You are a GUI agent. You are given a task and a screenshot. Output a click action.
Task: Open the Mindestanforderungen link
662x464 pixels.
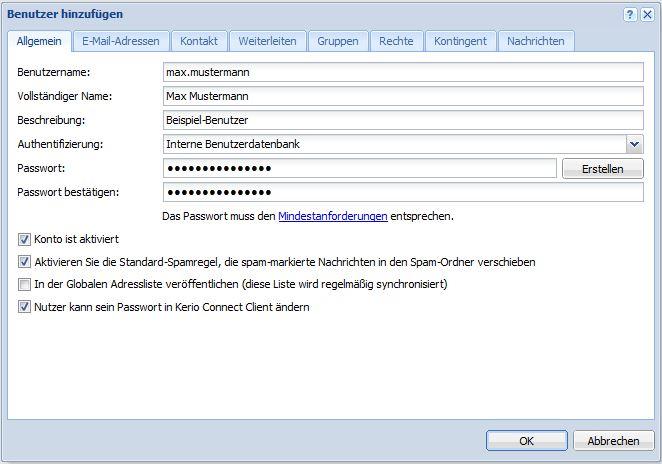pyautogui.click(x=332, y=216)
